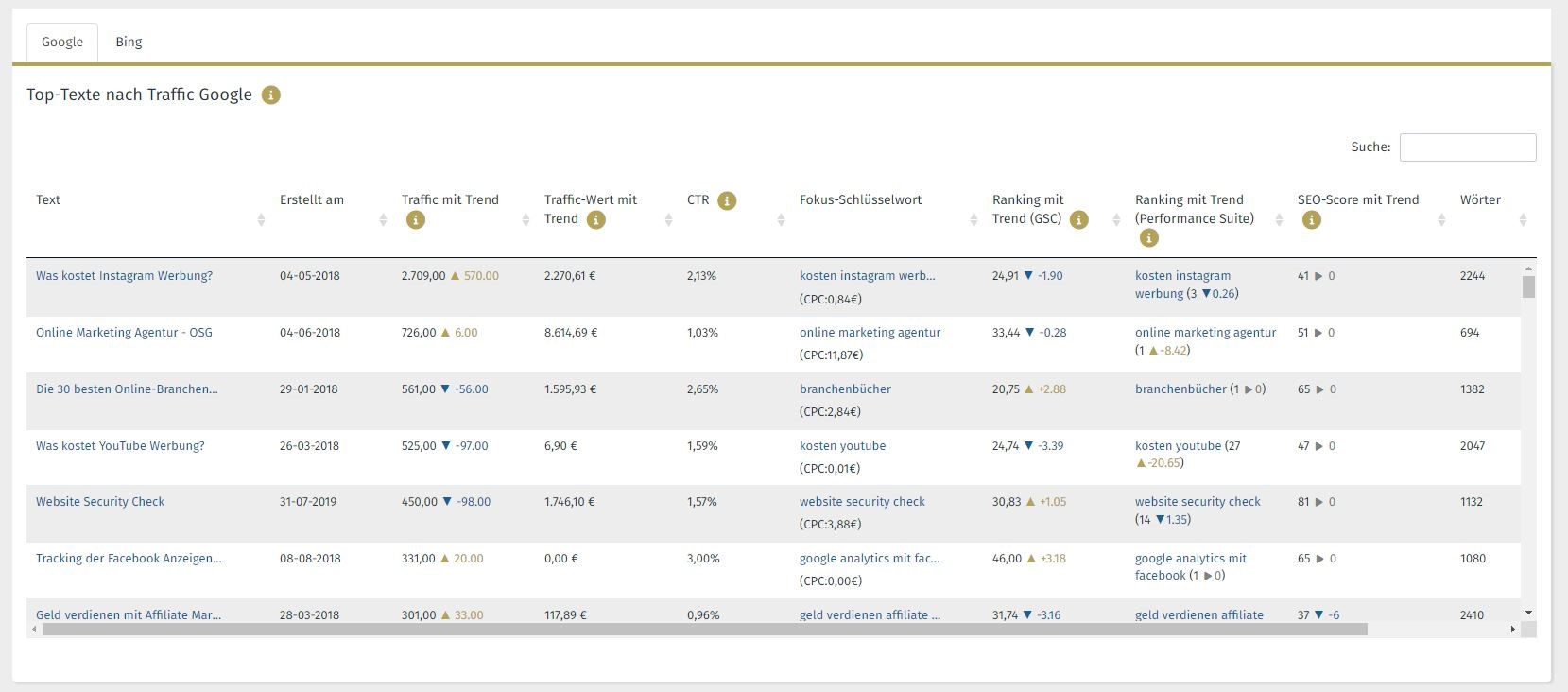Sort by Wörter column arrows

coord(1522,220)
